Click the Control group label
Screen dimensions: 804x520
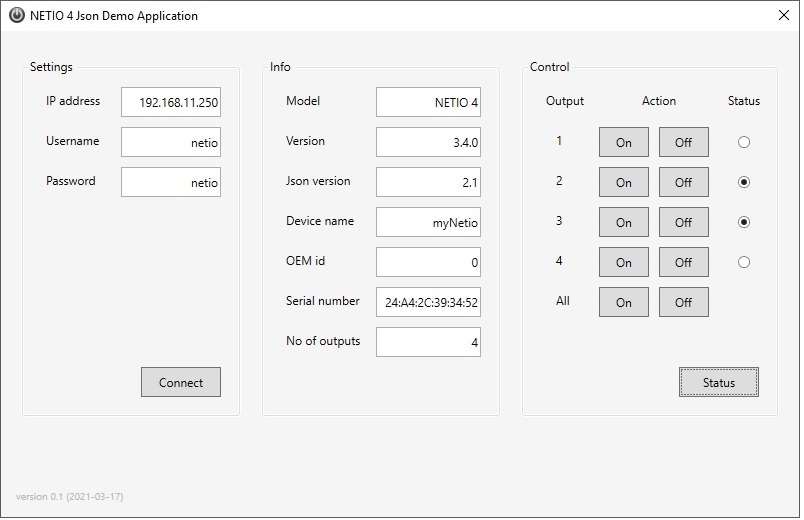pos(550,67)
